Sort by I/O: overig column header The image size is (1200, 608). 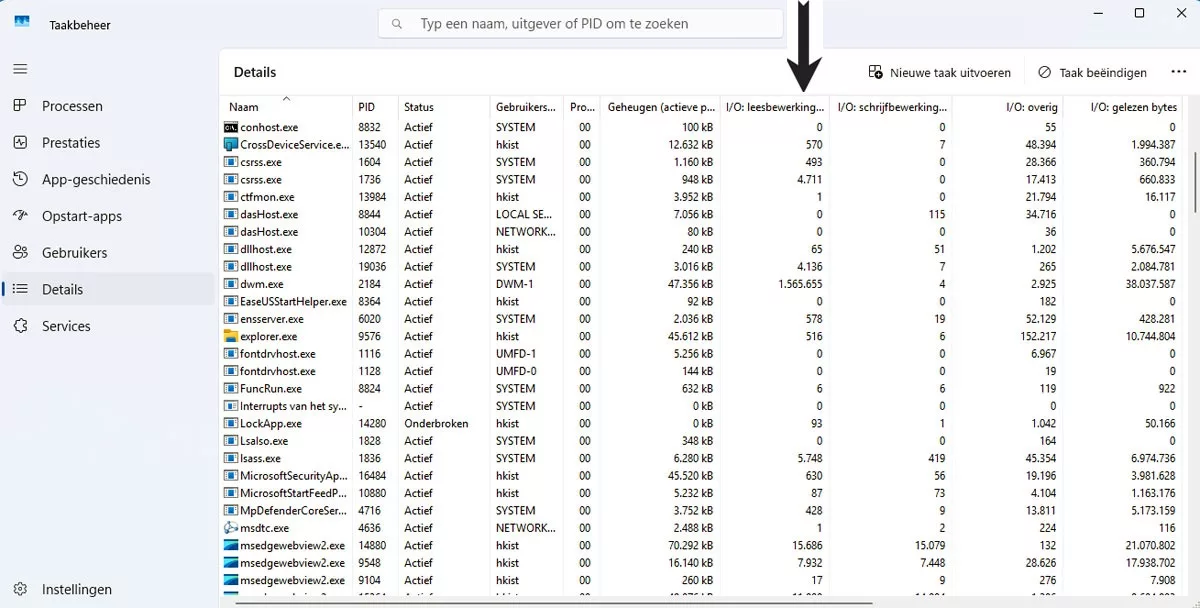click(x=1007, y=107)
